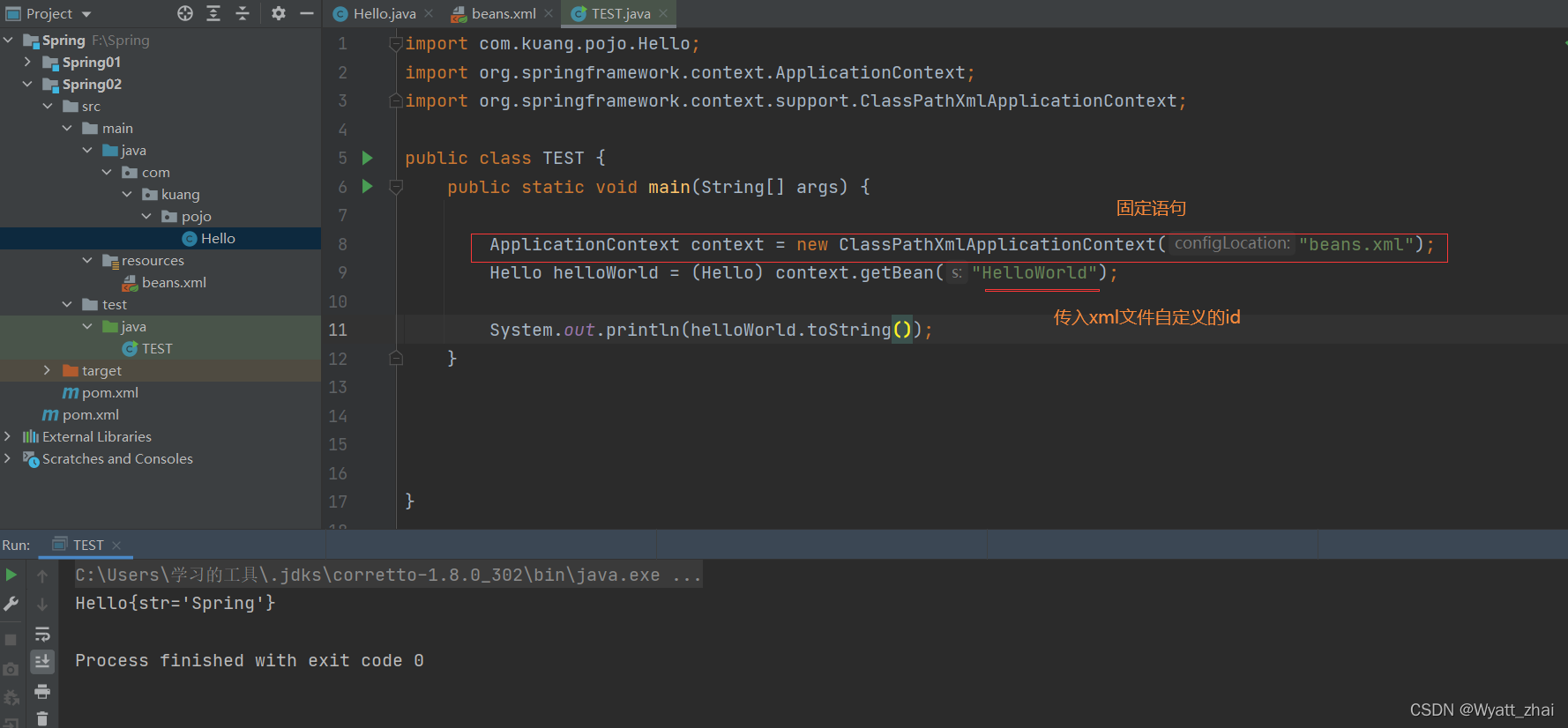Click the java.exe command line in console
The width and height of the screenshot is (1568, 728).
(x=388, y=575)
